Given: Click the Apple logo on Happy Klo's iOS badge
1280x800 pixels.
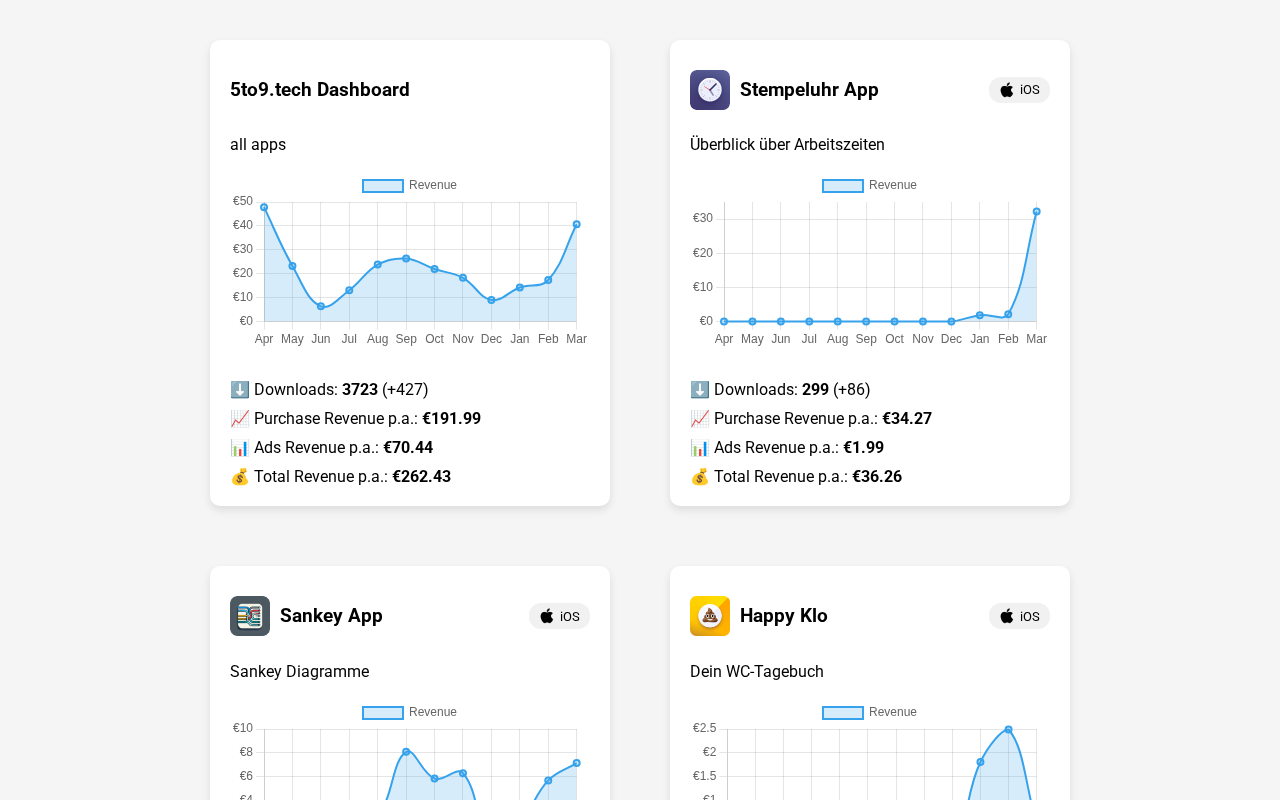Looking at the screenshot, I should tap(1007, 616).
